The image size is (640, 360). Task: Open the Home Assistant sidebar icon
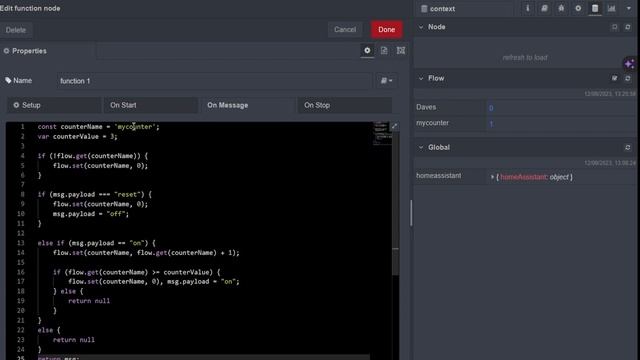tap(561, 8)
